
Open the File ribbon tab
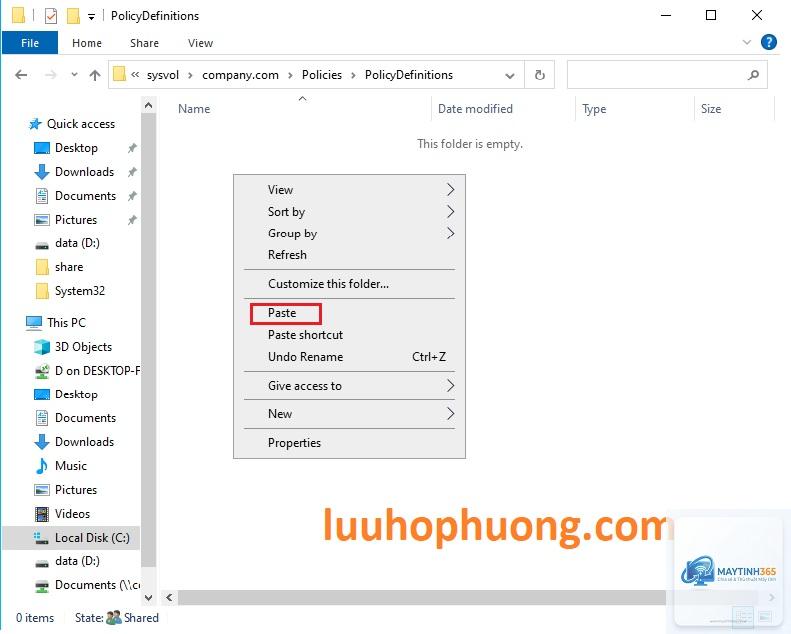click(30, 43)
